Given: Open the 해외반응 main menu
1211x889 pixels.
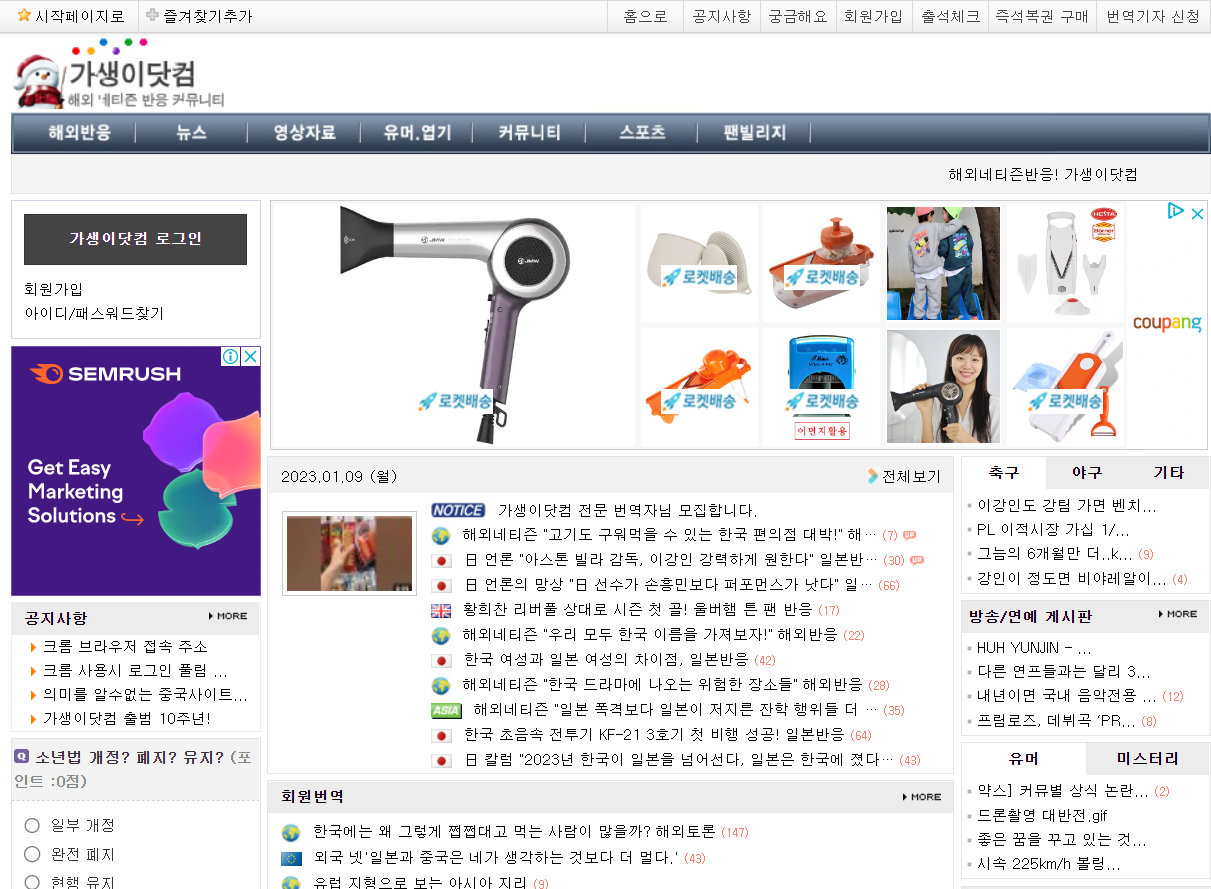Looking at the screenshot, I should [x=80, y=133].
